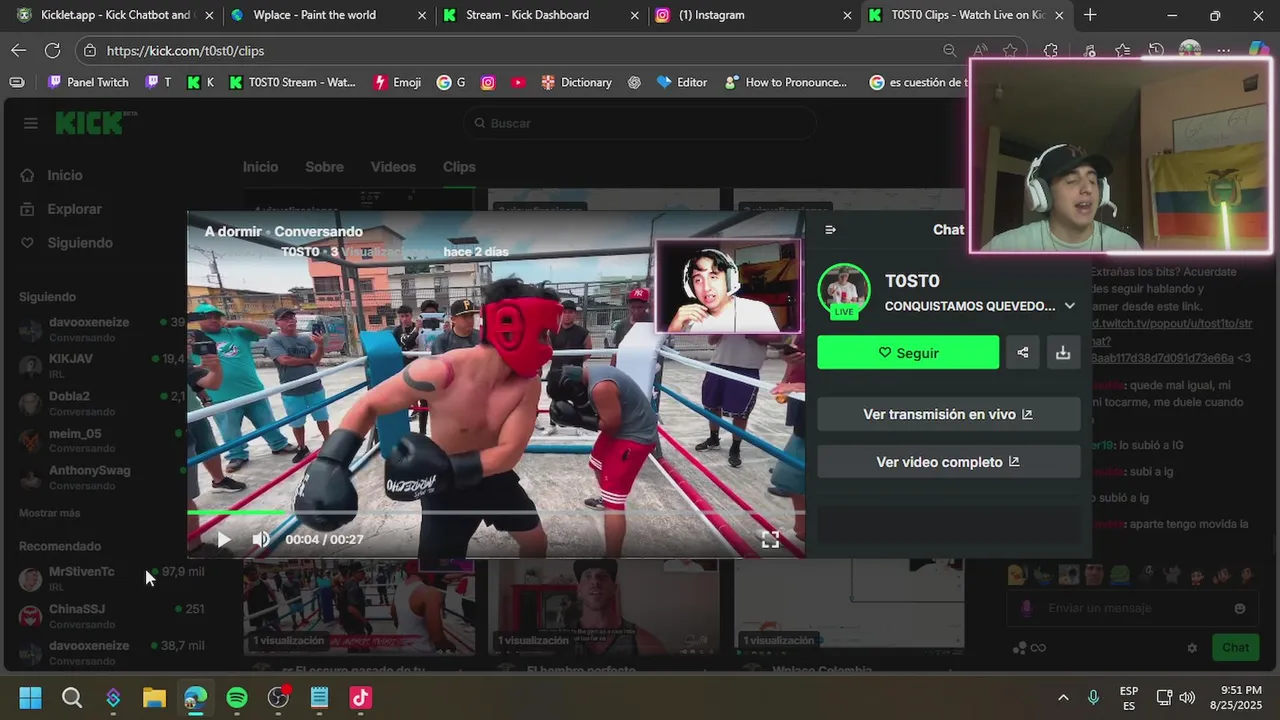Open chat settings gear icon
The height and width of the screenshot is (720, 1280).
[x=1192, y=648]
